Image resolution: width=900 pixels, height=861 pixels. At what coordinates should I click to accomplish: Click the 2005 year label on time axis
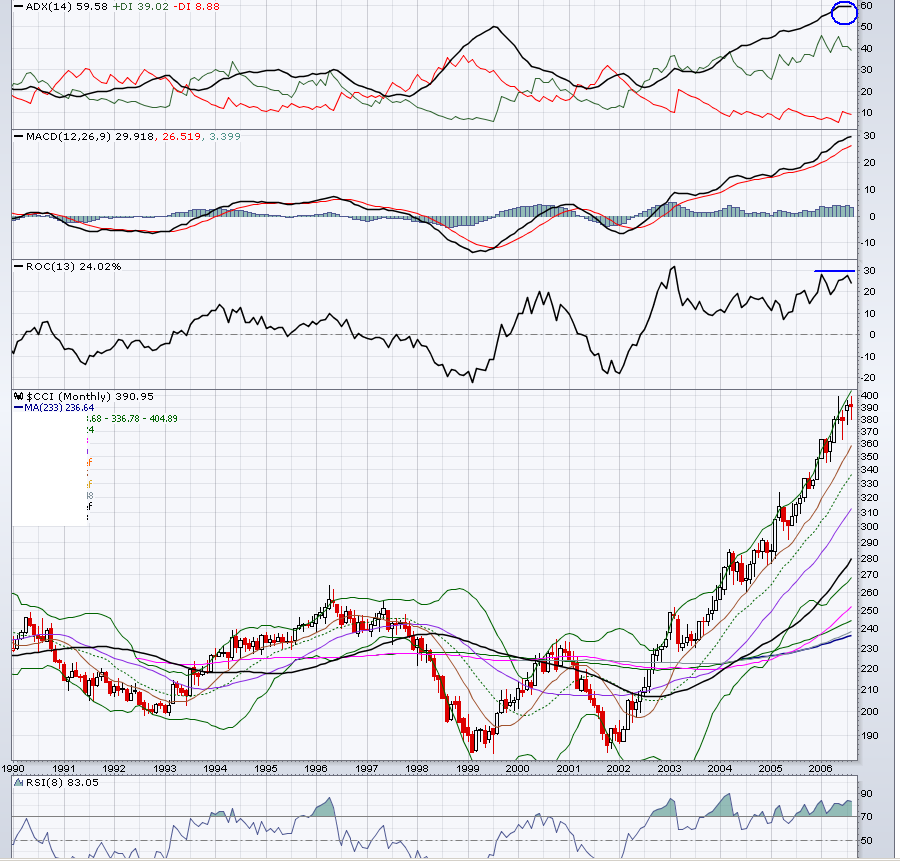coord(770,769)
